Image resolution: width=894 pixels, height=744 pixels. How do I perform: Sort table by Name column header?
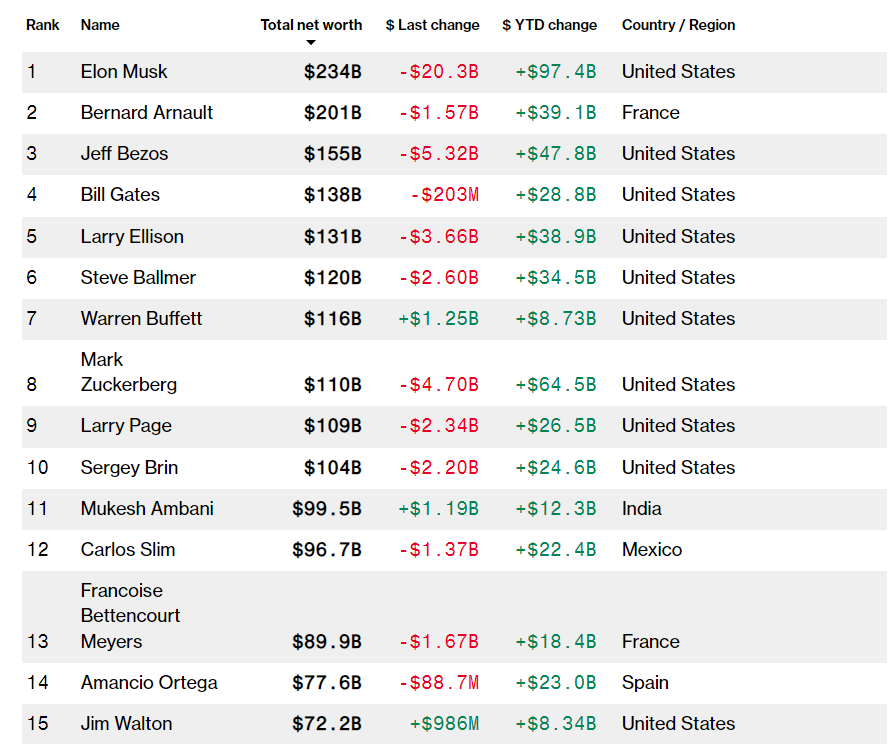99,25
